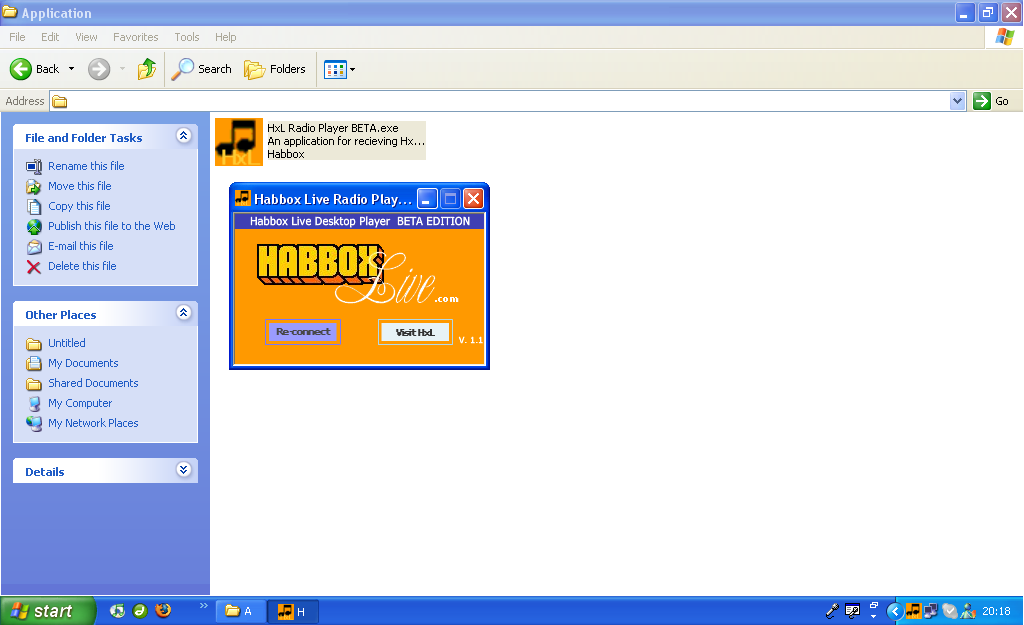Launch Firefox from the Quick Launch bar
The width and height of the screenshot is (1024, 625).
point(163,611)
